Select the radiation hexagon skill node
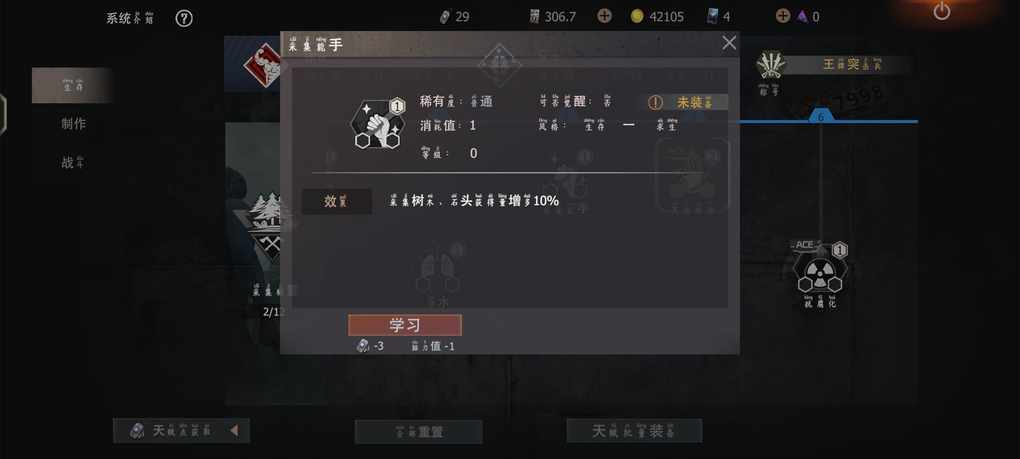The image size is (1020, 459). pyautogui.click(x=820, y=274)
